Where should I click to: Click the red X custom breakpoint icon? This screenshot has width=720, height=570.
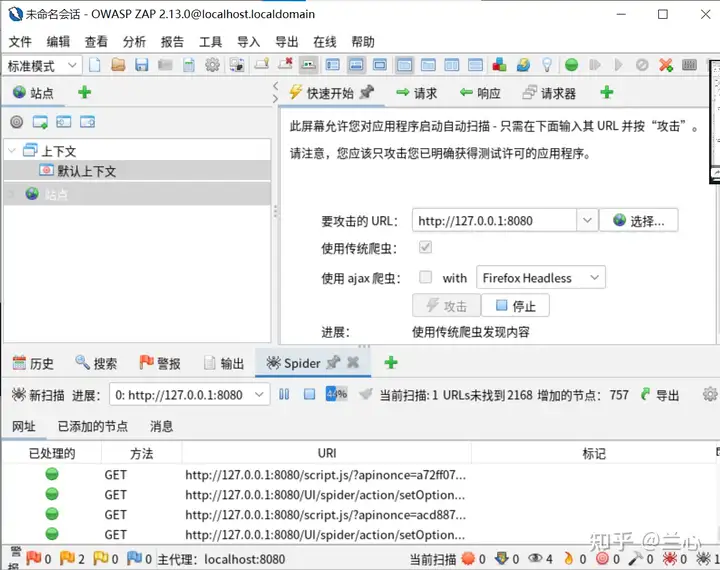coord(666,65)
